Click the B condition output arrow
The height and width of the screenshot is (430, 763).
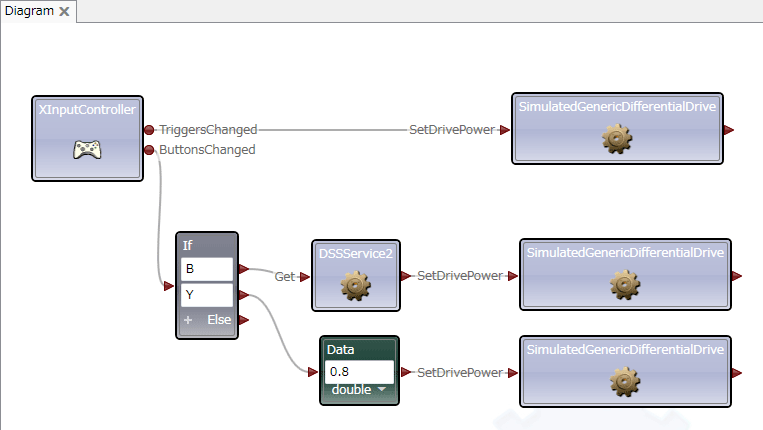click(x=244, y=269)
